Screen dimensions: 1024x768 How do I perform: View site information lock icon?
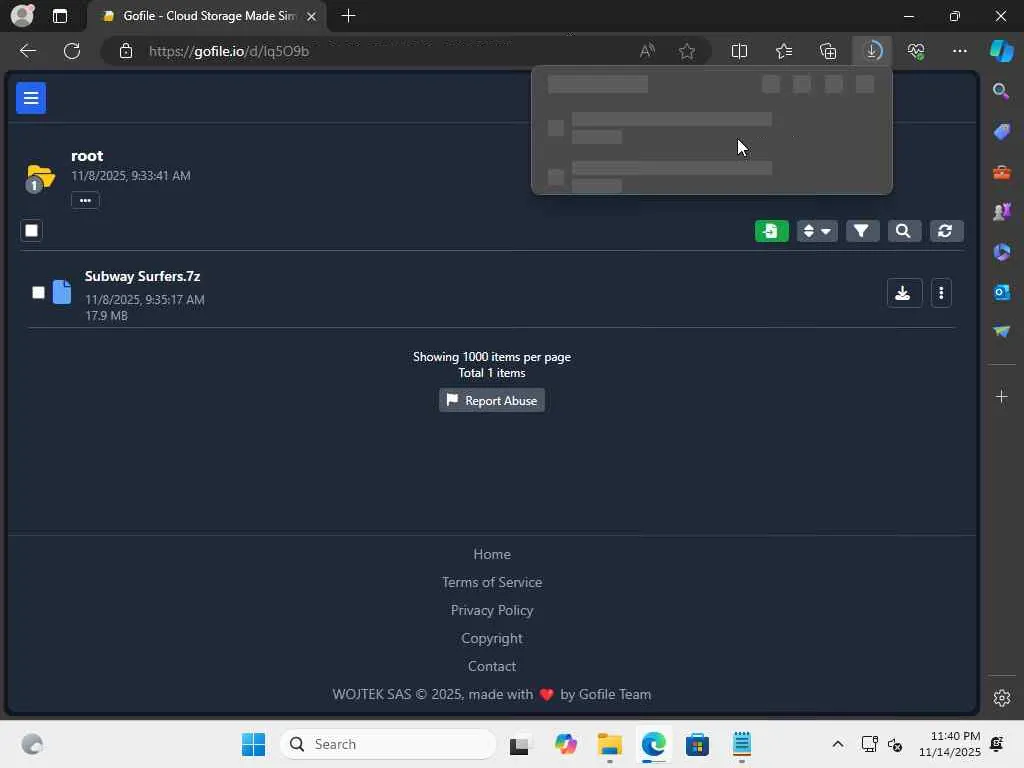point(126,51)
